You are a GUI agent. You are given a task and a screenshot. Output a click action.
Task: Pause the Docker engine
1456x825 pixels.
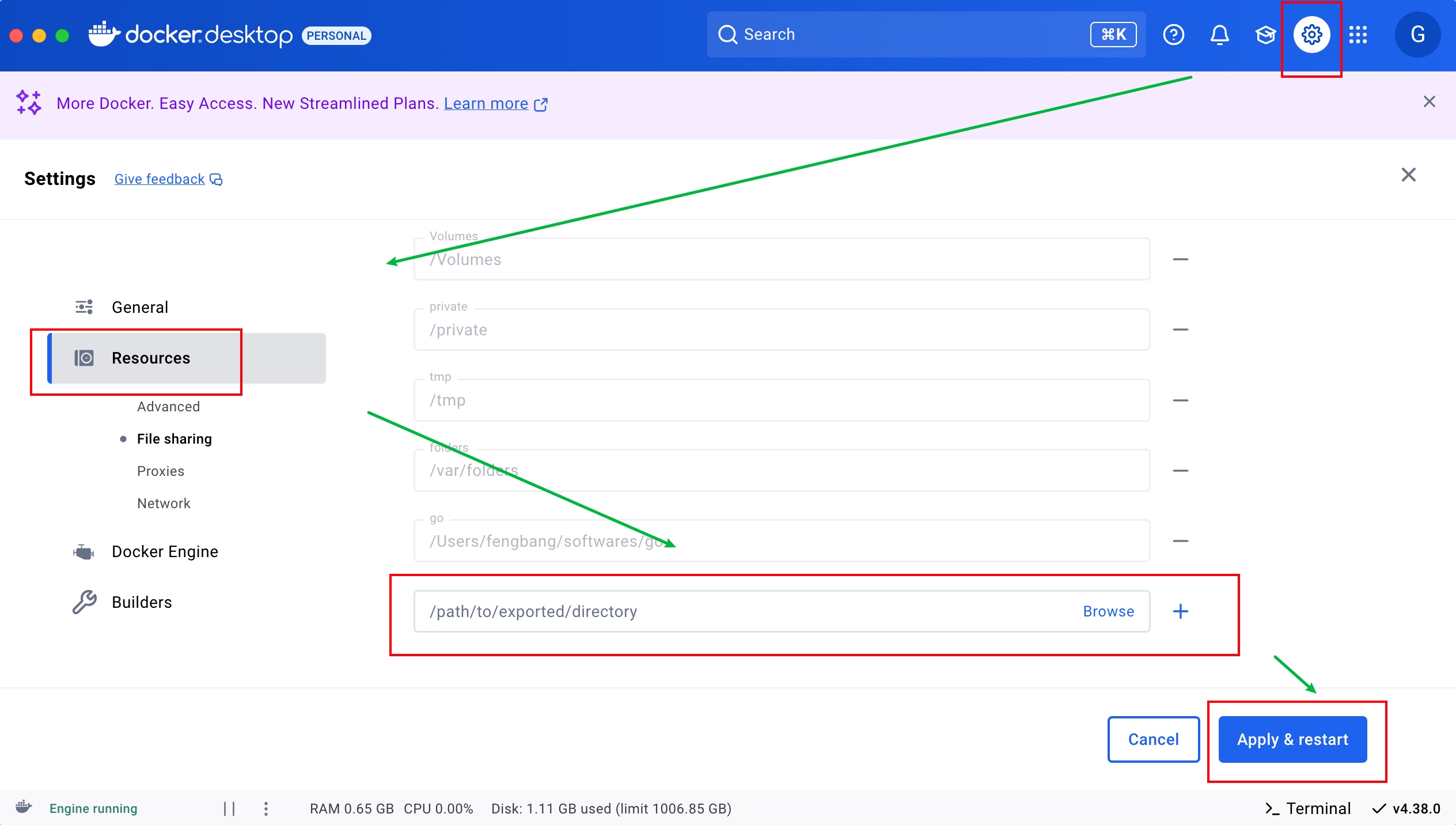[229, 809]
